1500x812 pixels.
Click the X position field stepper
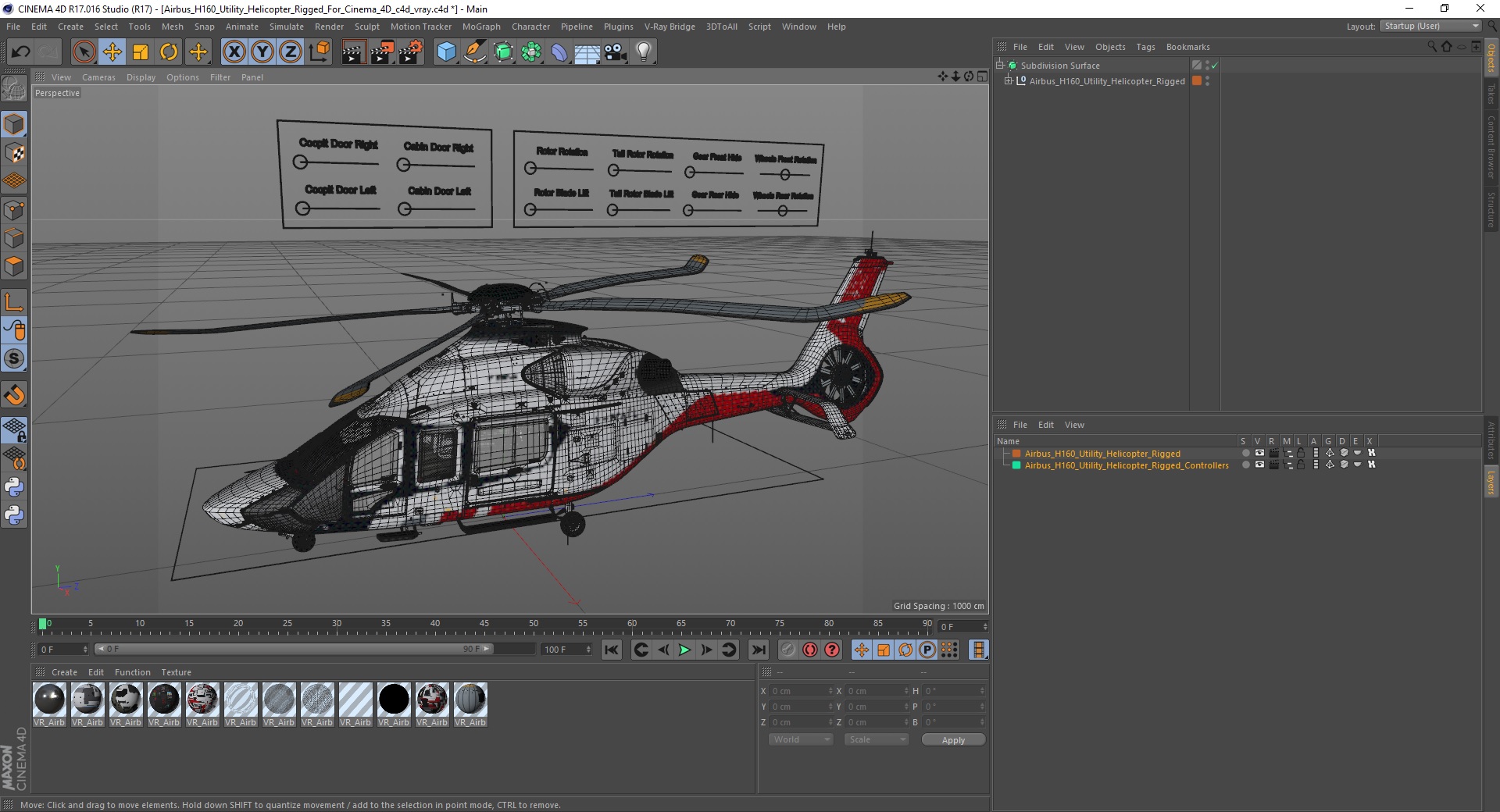(x=830, y=691)
